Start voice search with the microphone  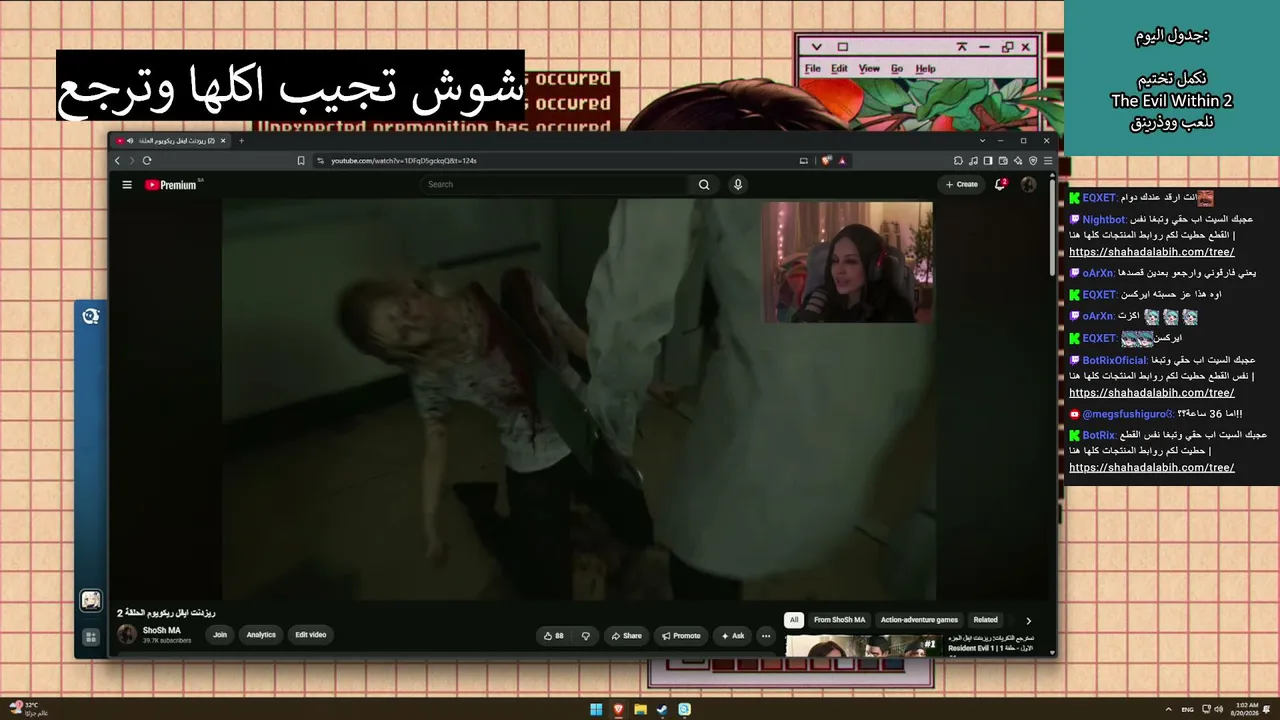738,185
